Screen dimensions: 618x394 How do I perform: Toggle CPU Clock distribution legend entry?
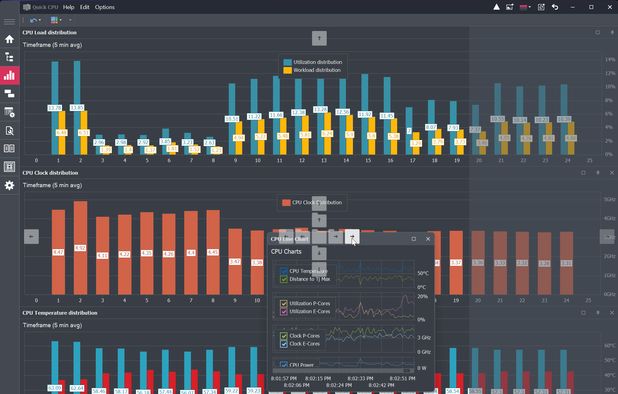(x=312, y=203)
